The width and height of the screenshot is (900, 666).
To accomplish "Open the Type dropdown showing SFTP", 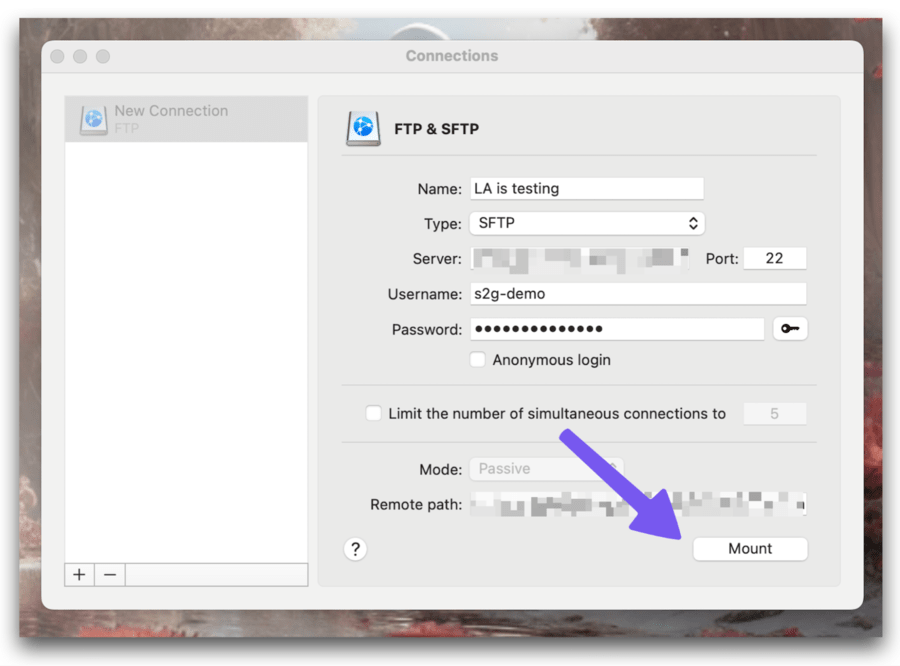I will point(587,222).
